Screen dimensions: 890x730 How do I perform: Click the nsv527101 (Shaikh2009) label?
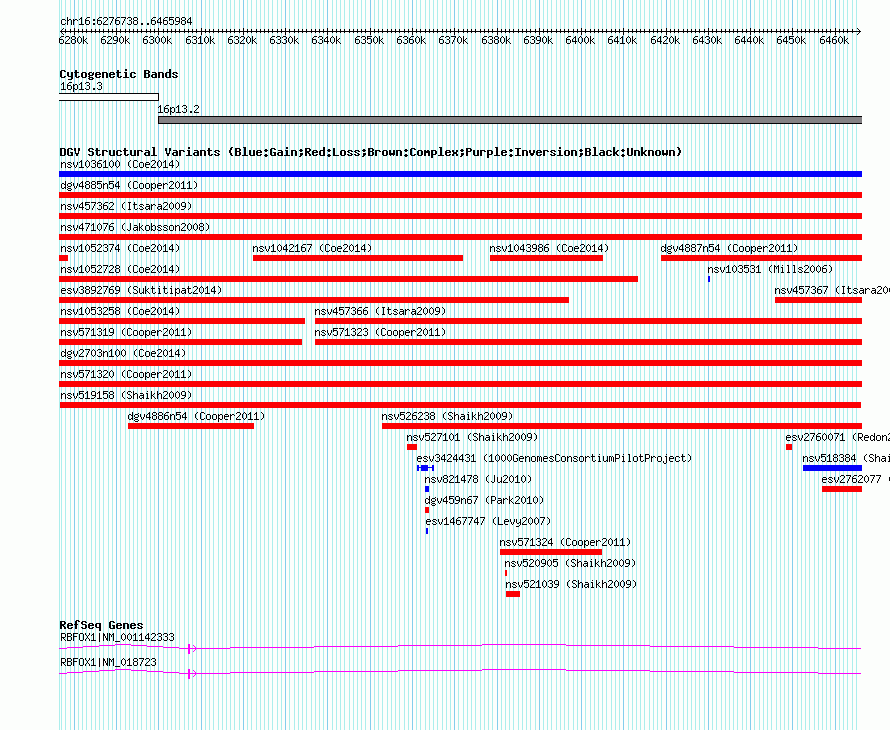point(472,437)
